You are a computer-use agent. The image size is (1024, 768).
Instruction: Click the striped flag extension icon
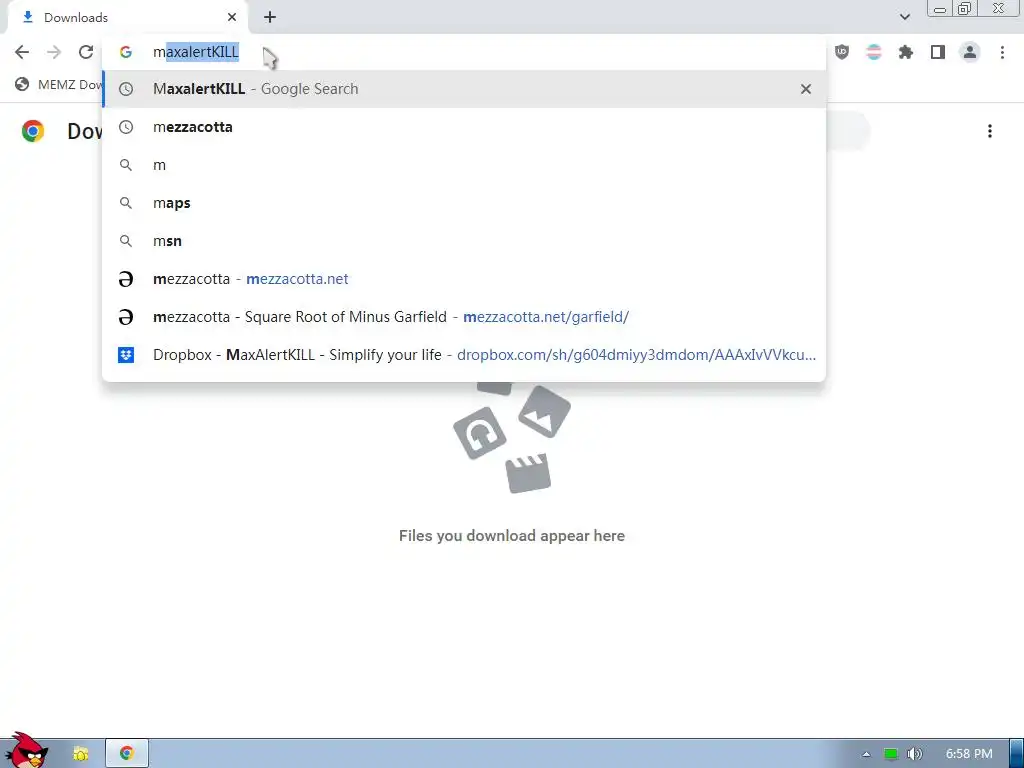(874, 52)
